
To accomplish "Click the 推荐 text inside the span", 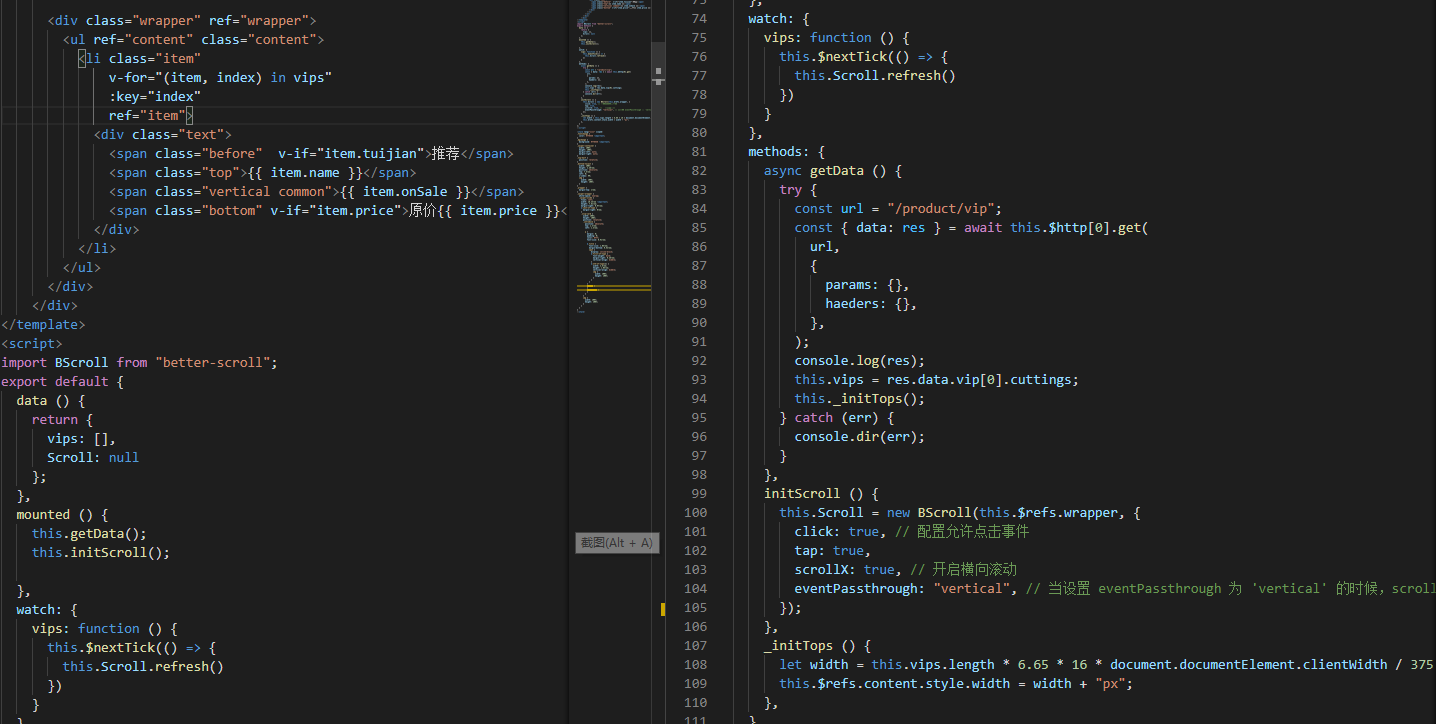I will coord(446,153).
